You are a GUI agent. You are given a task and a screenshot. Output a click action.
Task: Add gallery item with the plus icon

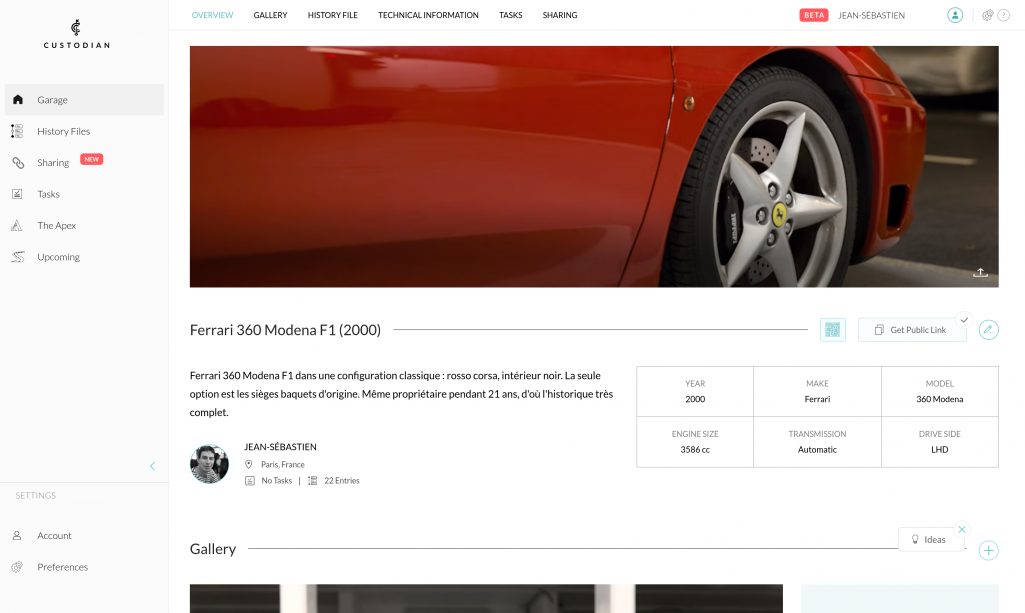988,551
